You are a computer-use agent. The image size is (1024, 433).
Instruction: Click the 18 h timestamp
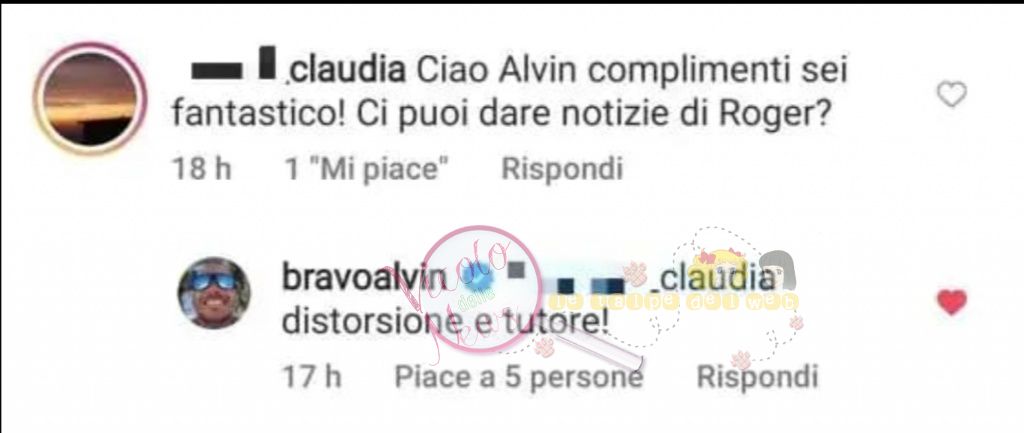pyautogui.click(x=202, y=168)
